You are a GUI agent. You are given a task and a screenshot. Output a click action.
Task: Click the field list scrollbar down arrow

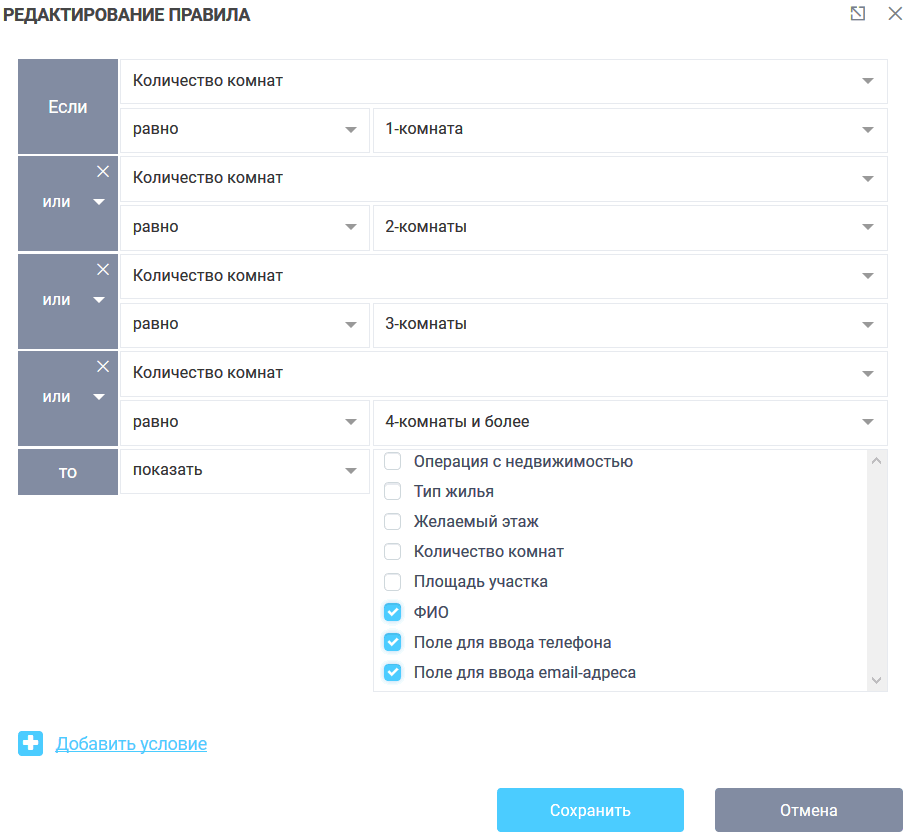[877, 680]
